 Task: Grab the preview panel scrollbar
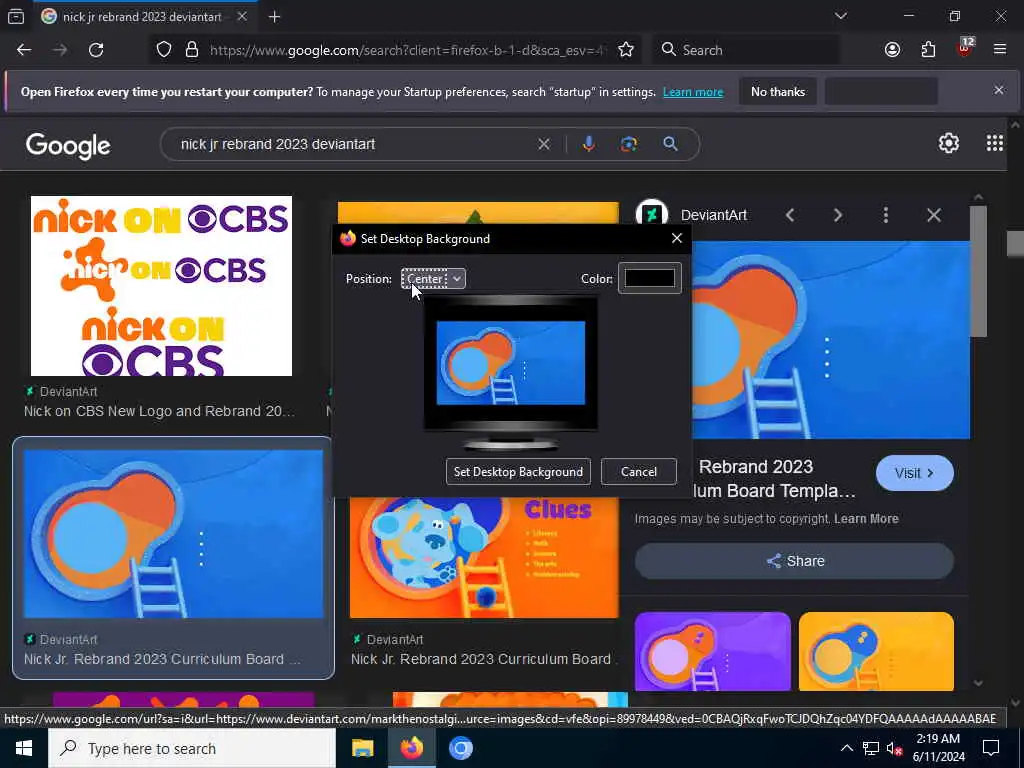click(x=978, y=271)
